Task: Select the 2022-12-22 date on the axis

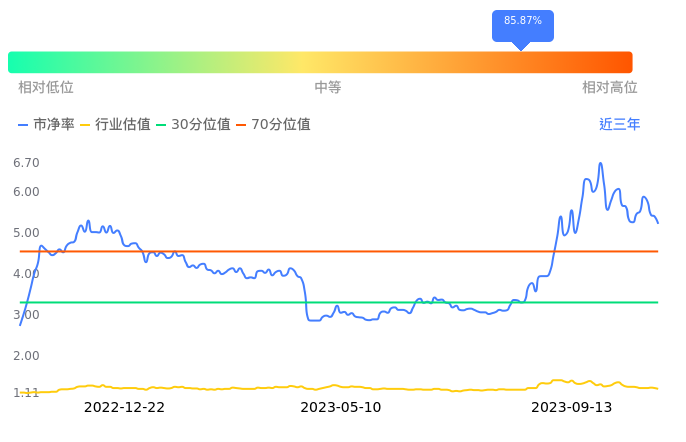Action: (124, 407)
